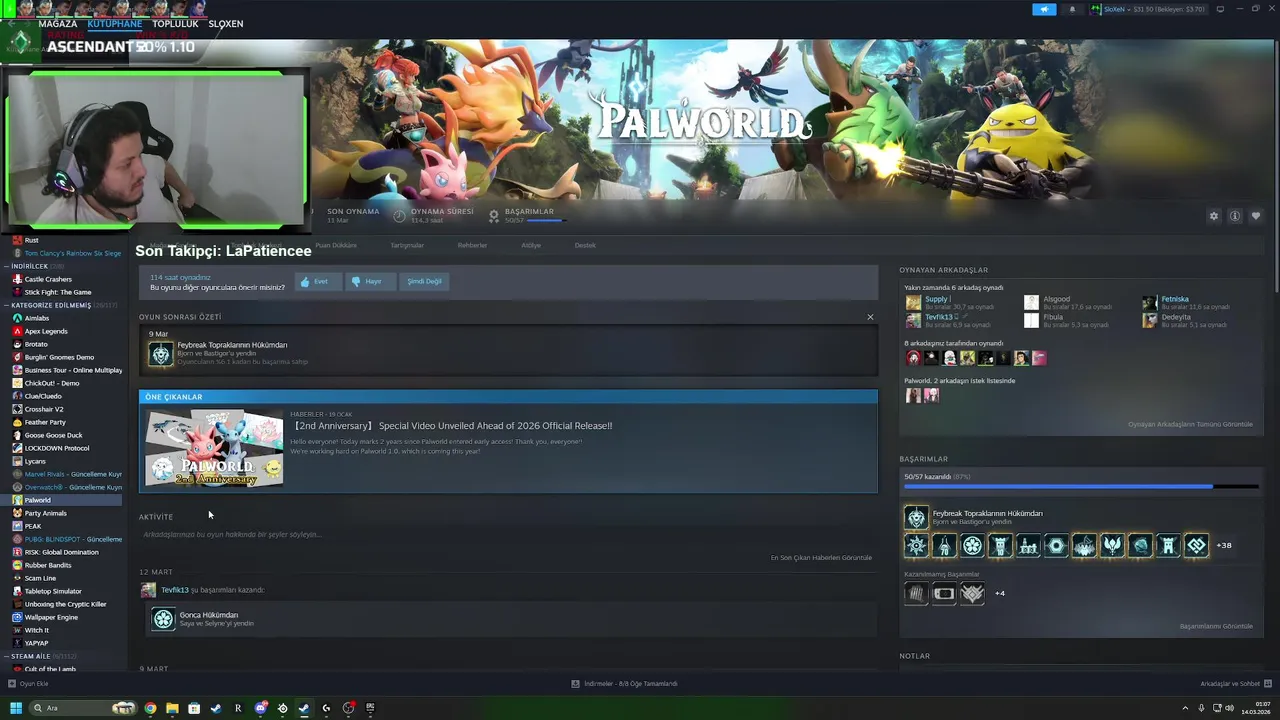The image size is (1280, 720).
Task: Open the Tartışmalar tab
Action: coord(407,245)
